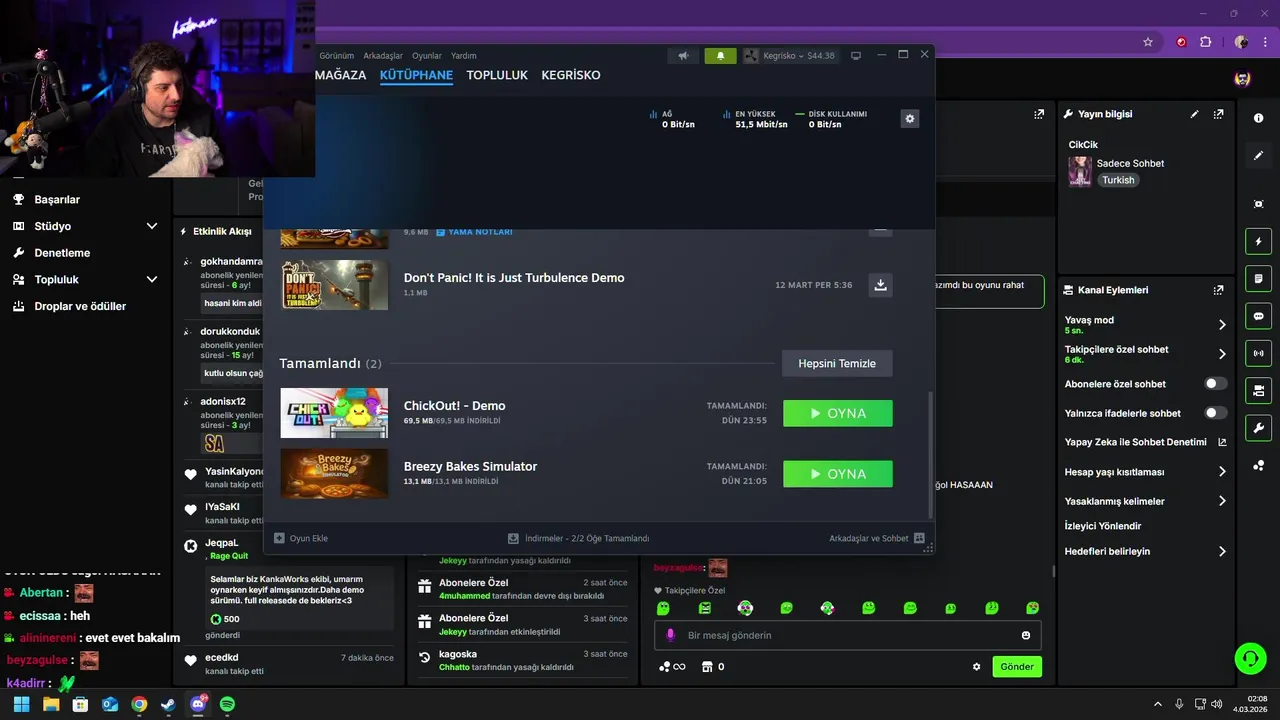Open Chrome extensions puzzle icon

(x=1205, y=42)
